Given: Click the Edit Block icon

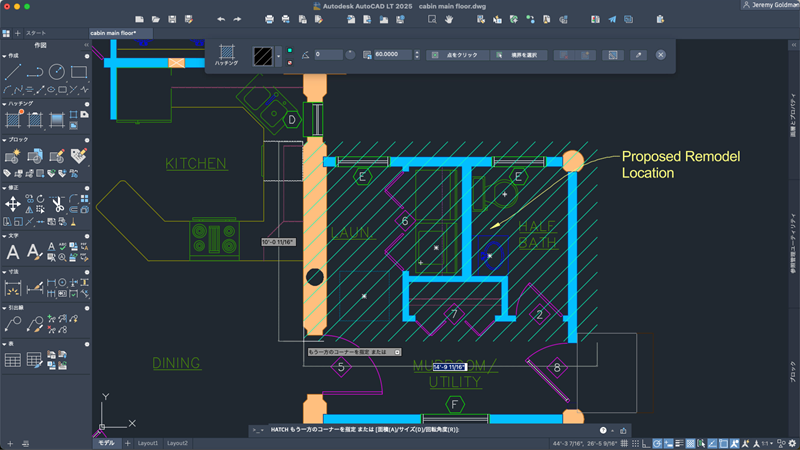Looking at the screenshot, I should pyautogui.click(x=57, y=156).
